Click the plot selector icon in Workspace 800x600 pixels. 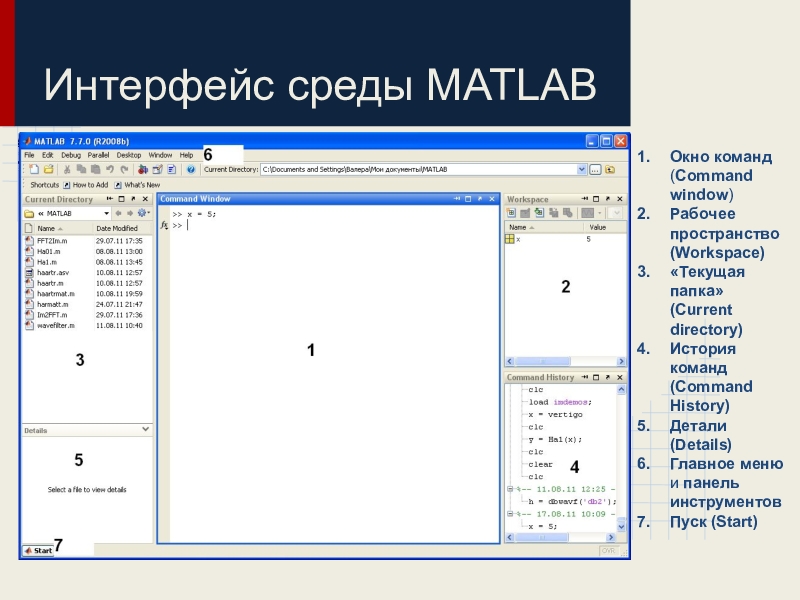pos(588,213)
